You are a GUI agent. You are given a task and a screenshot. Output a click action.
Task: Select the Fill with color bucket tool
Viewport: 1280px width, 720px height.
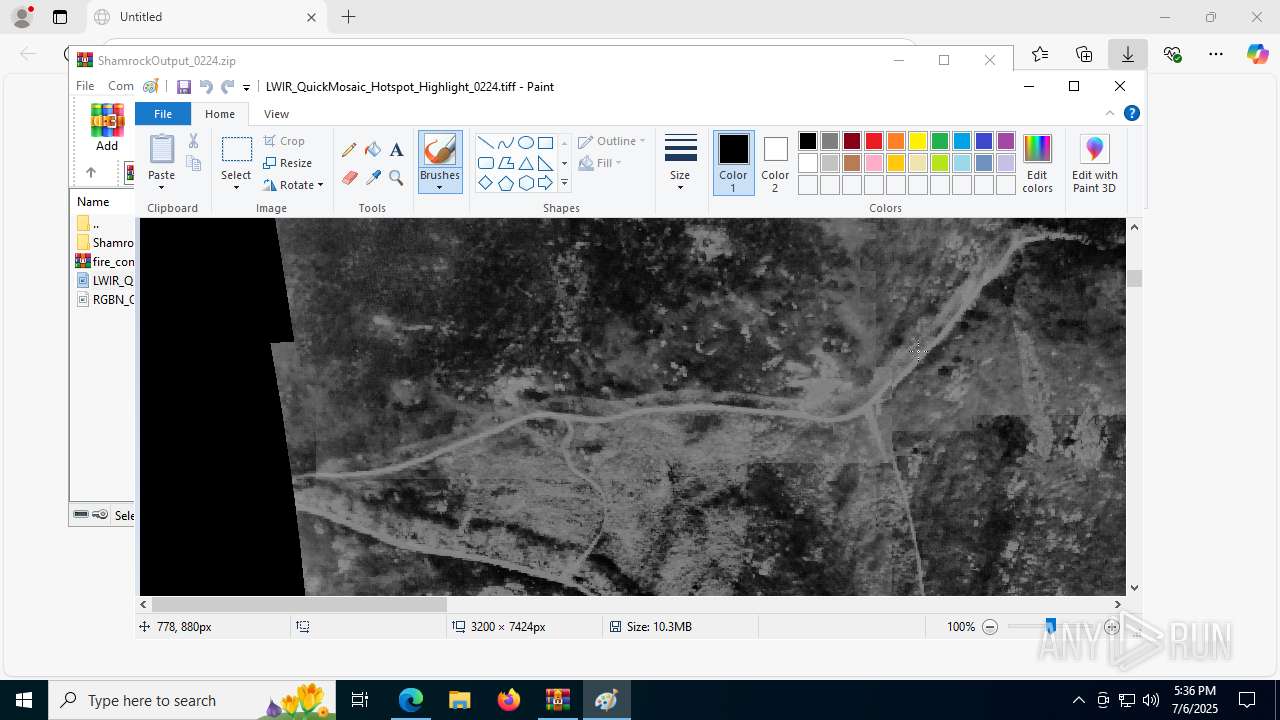coord(373,150)
